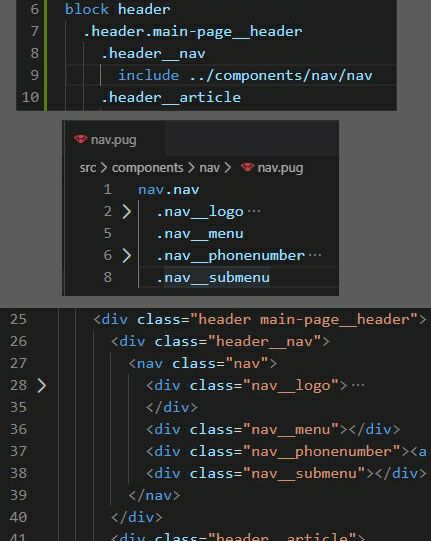This screenshot has height=541, width=431.
Task: Click line number 1 in nav.pug gutter
Action: (x=108, y=189)
